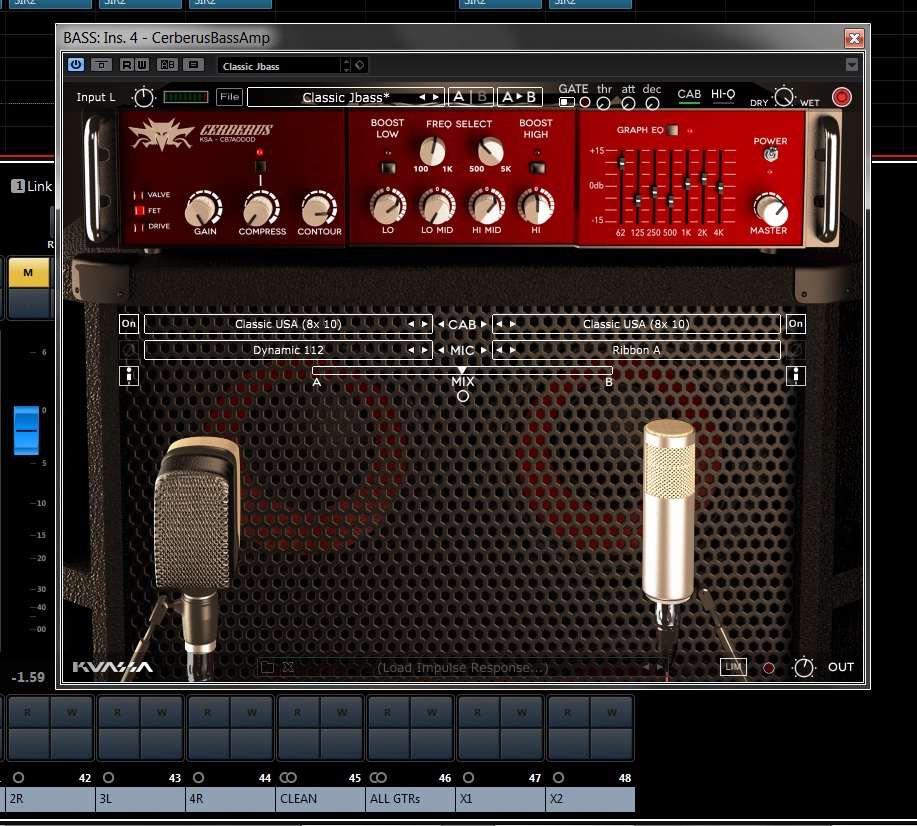Image resolution: width=917 pixels, height=826 pixels.
Task: Select preset slot B
Action: (x=482, y=97)
